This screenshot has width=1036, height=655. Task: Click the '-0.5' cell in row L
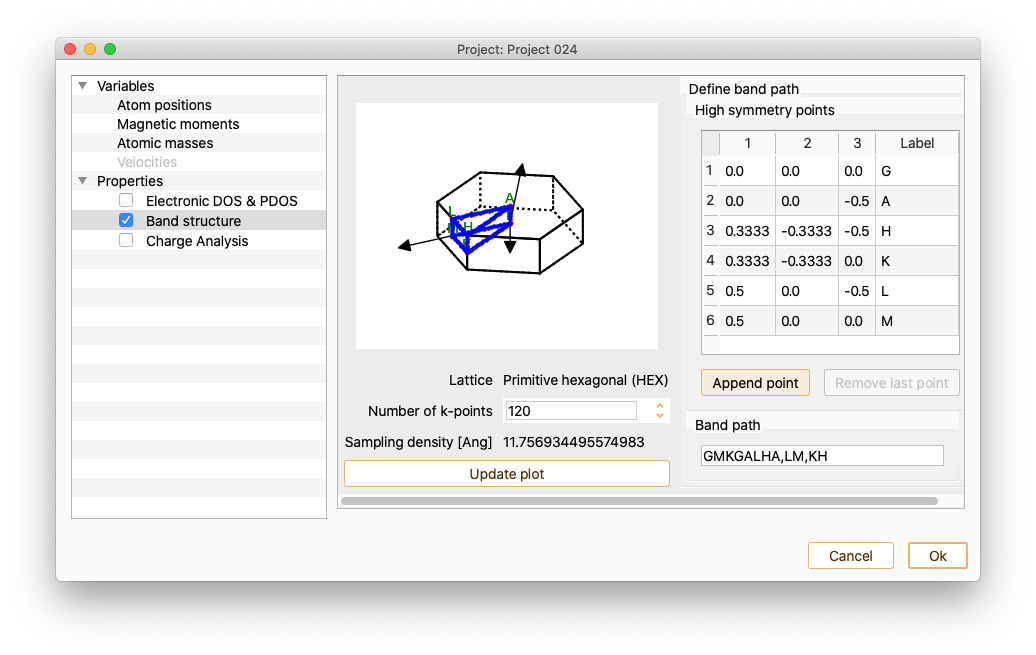857,291
